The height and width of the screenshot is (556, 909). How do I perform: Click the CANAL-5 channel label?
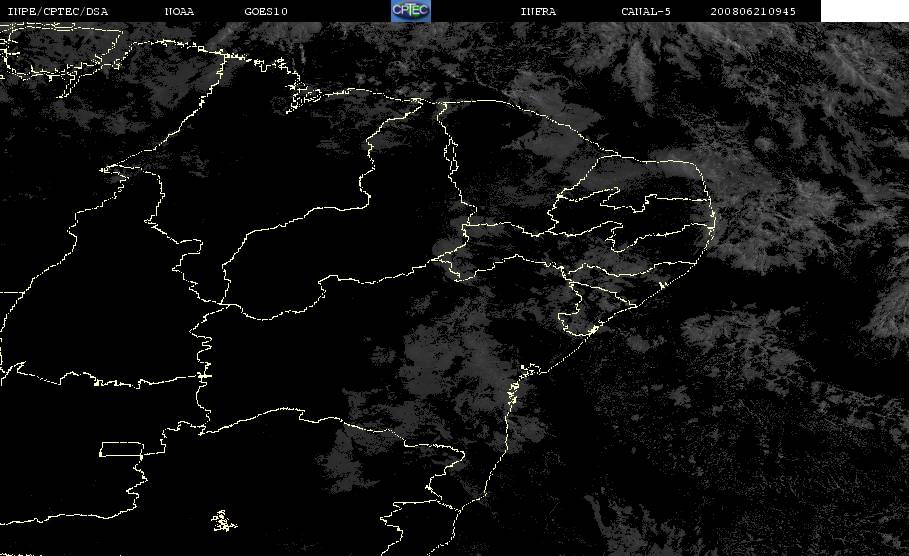(x=646, y=12)
